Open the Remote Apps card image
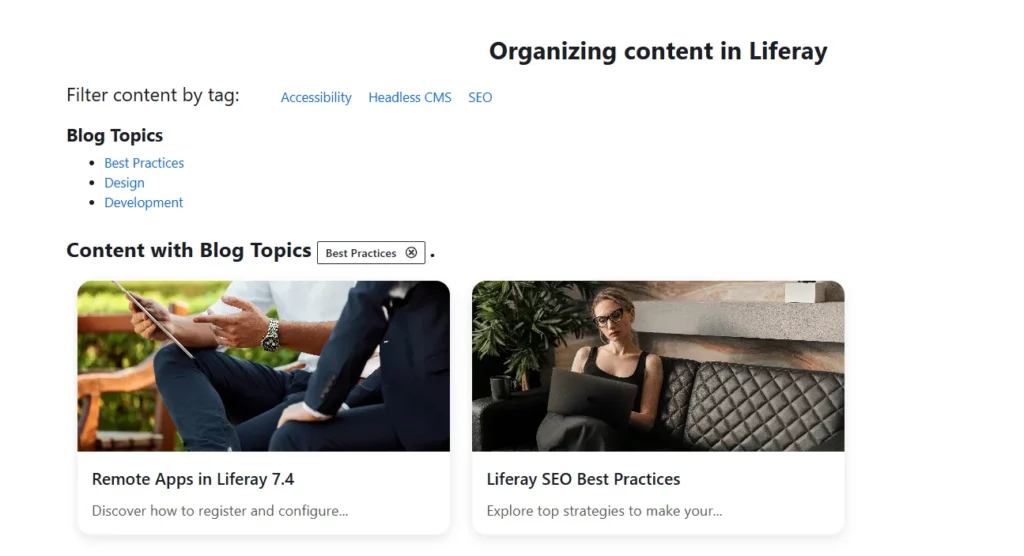The height and width of the screenshot is (556, 1024). click(263, 366)
